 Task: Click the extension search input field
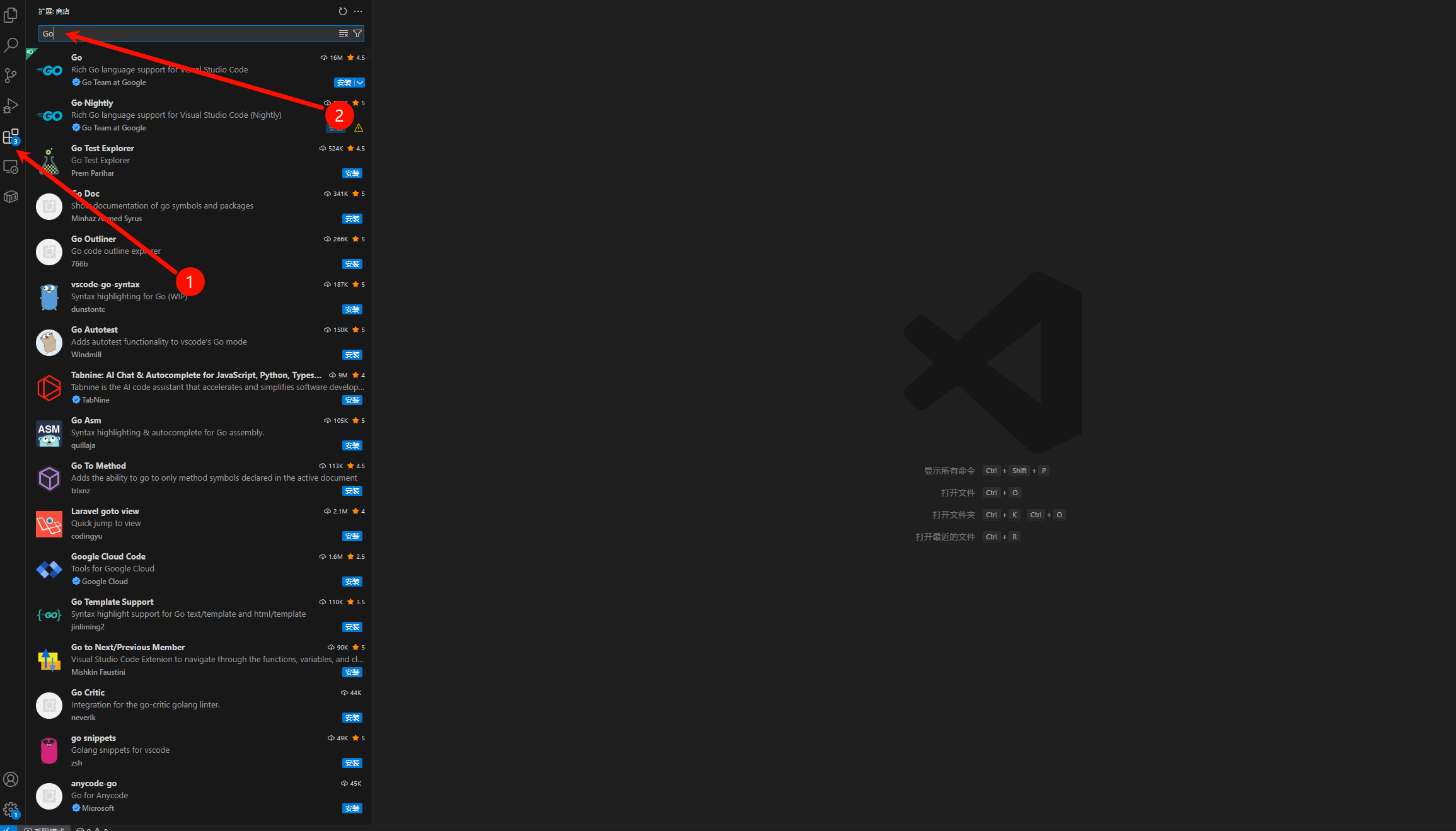[x=189, y=33]
